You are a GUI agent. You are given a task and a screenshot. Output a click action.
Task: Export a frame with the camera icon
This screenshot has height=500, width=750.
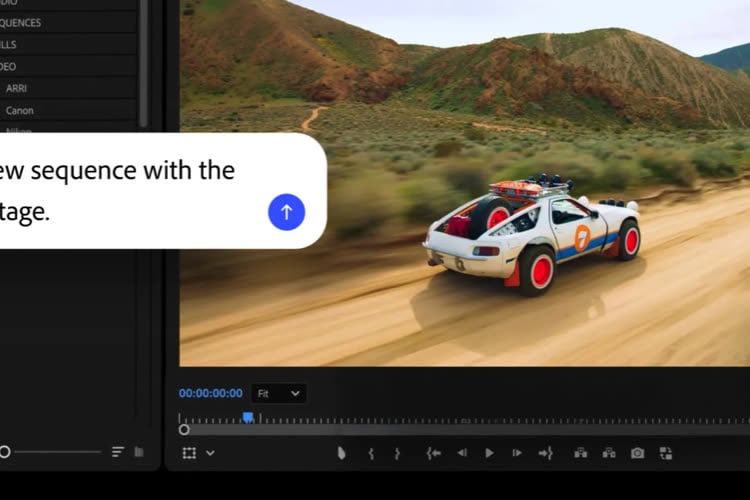tap(637, 453)
